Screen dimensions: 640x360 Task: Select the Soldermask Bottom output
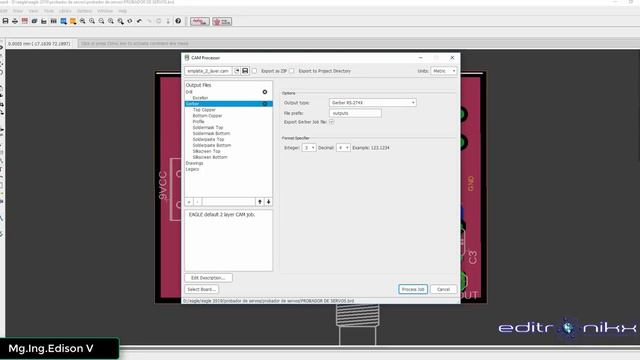tap(211, 133)
